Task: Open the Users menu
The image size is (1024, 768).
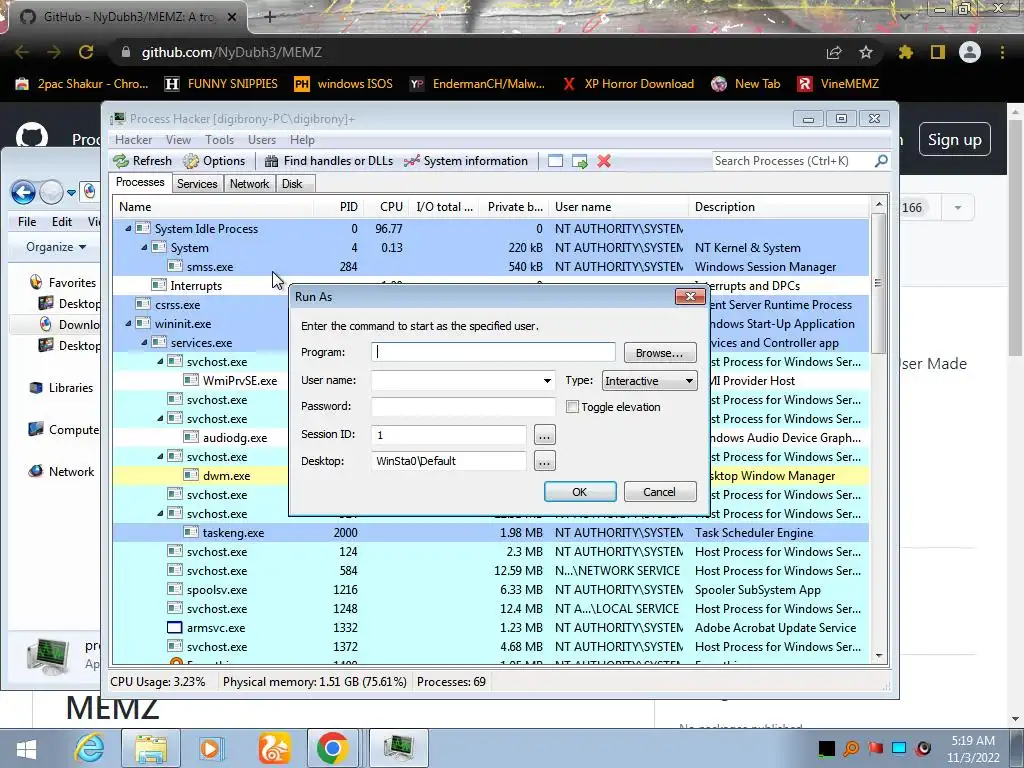Action: point(262,140)
